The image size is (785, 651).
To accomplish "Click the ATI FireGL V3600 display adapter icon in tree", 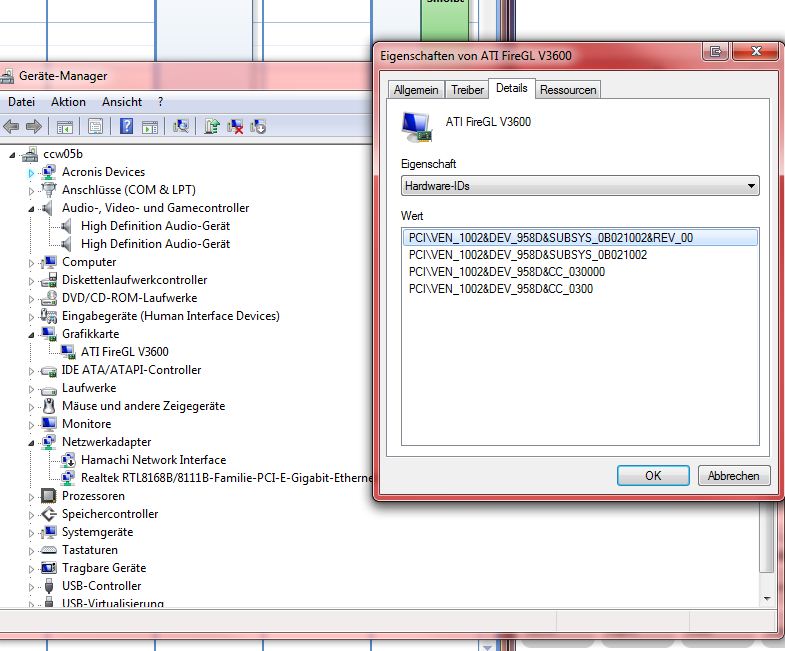I will (x=68, y=352).
